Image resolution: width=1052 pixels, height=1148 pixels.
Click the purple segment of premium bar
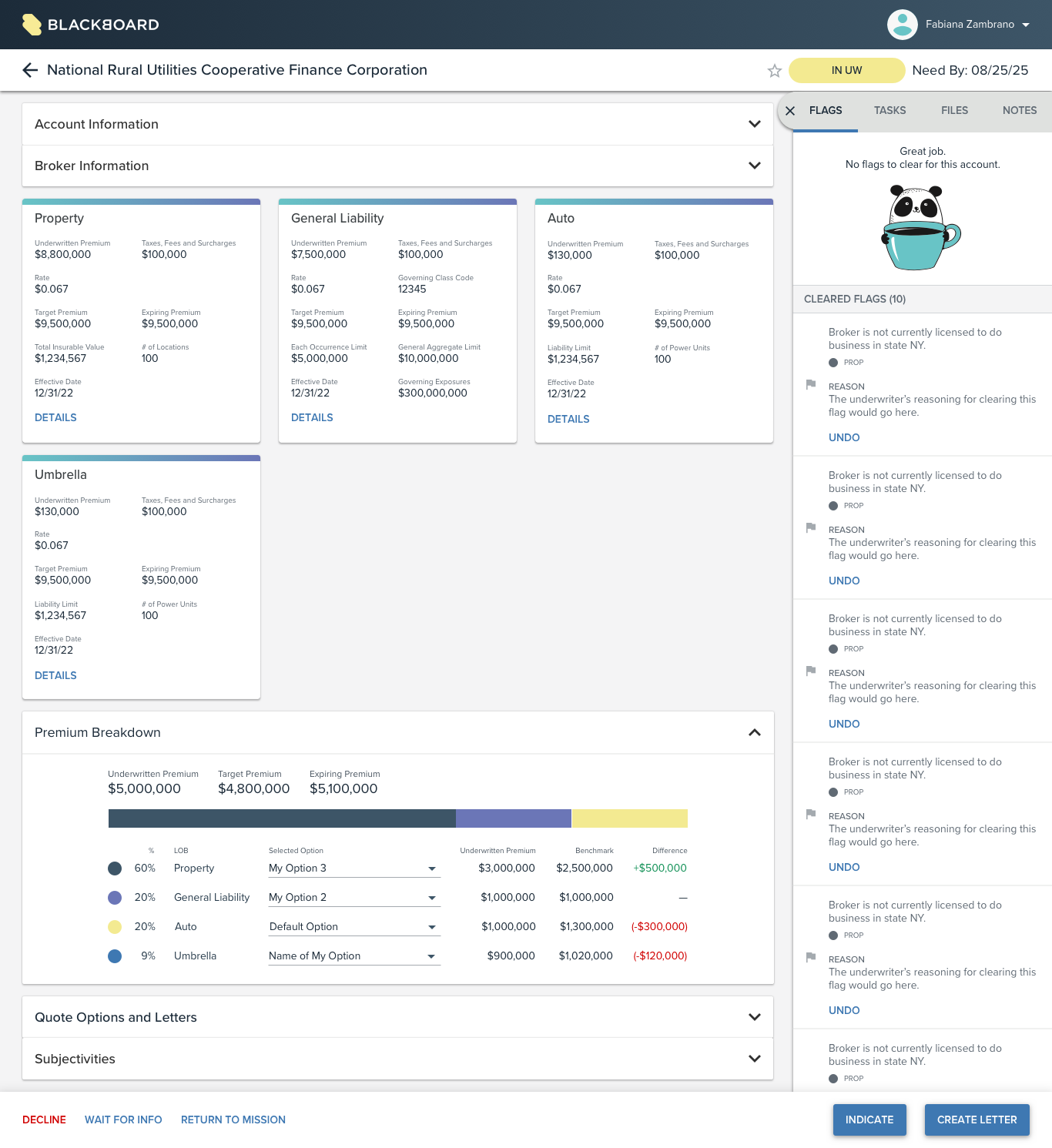point(514,818)
